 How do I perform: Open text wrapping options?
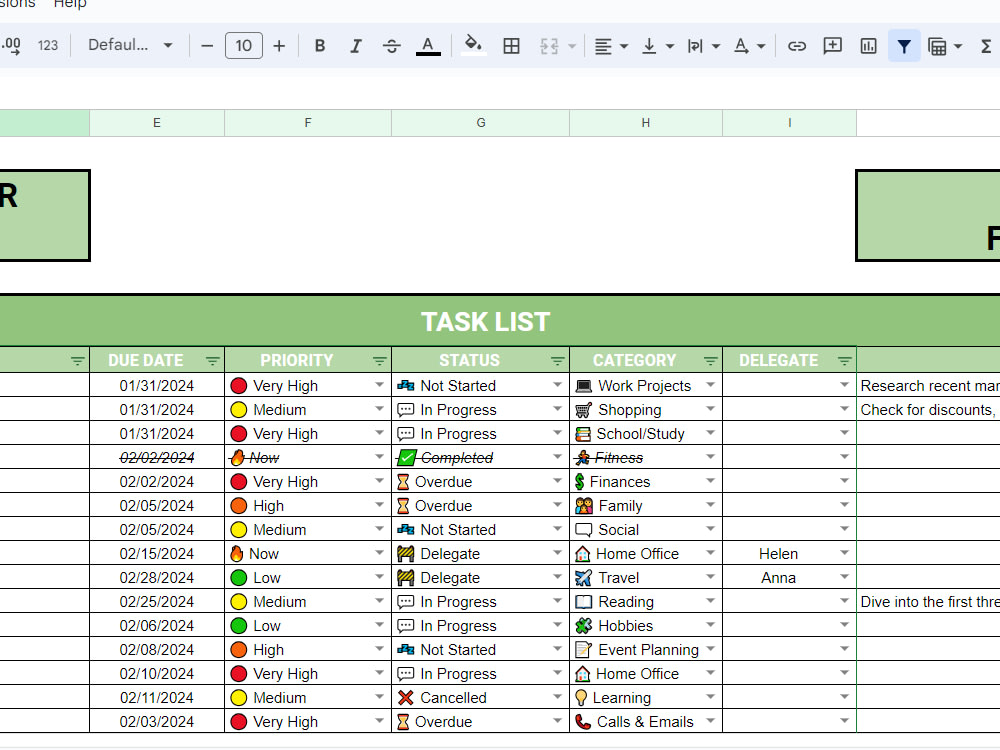coord(703,46)
